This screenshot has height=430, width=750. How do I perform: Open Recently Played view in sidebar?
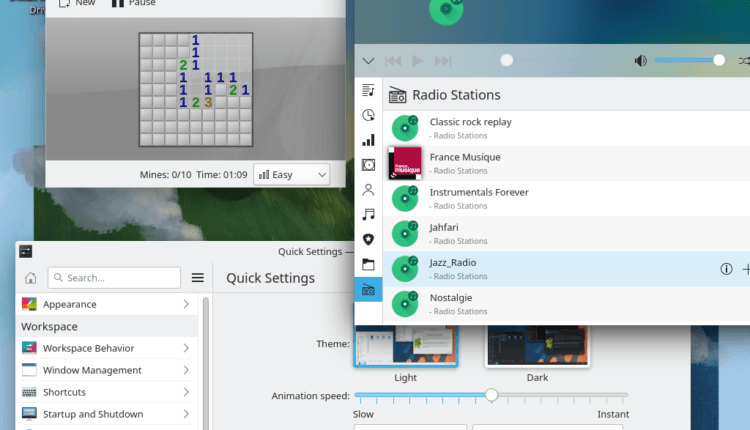[x=368, y=115]
